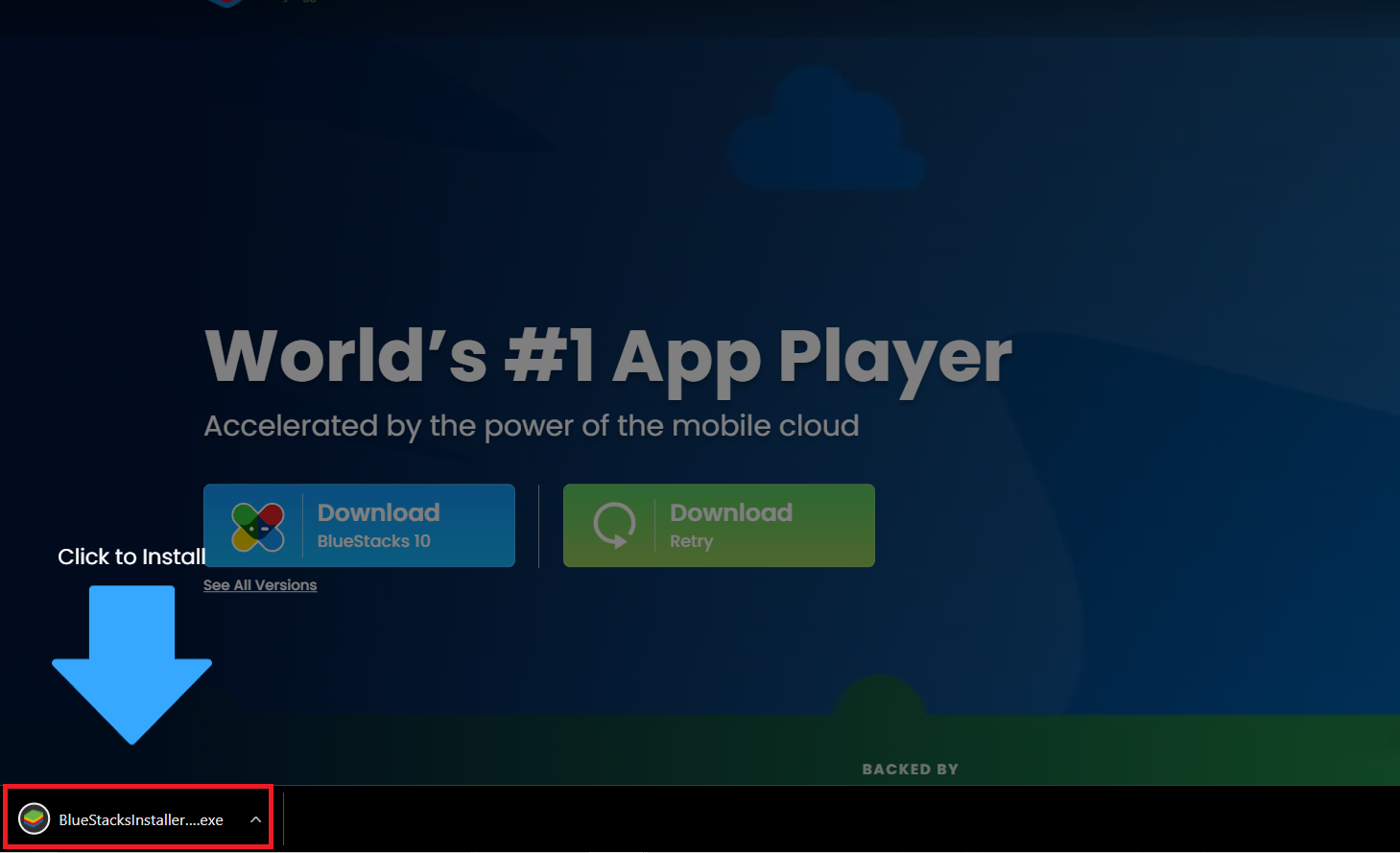Click the Accelerated by mobile cloud tagline

(531, 425)
